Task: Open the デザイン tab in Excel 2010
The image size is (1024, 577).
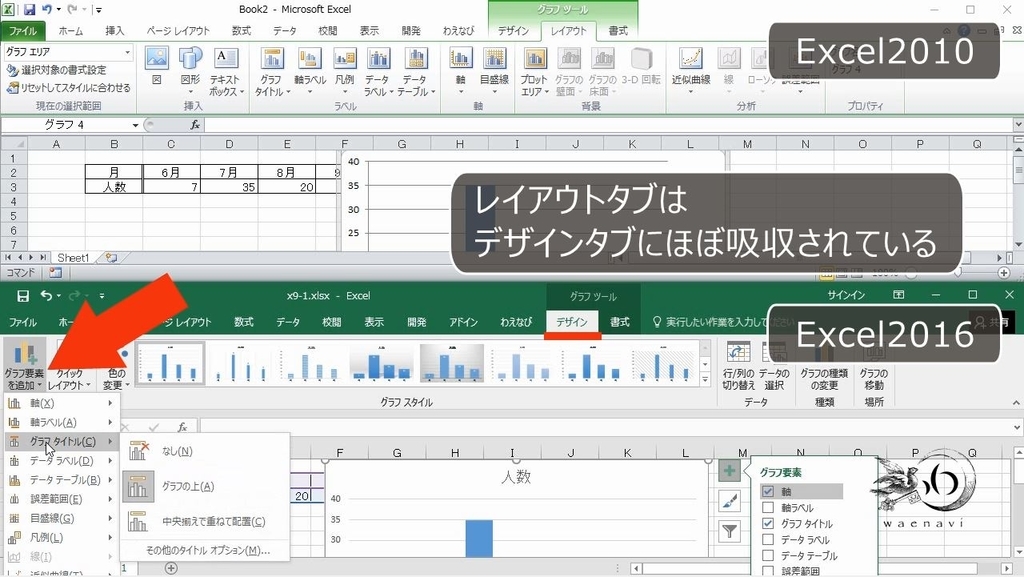Action: [x=513, y=31]
